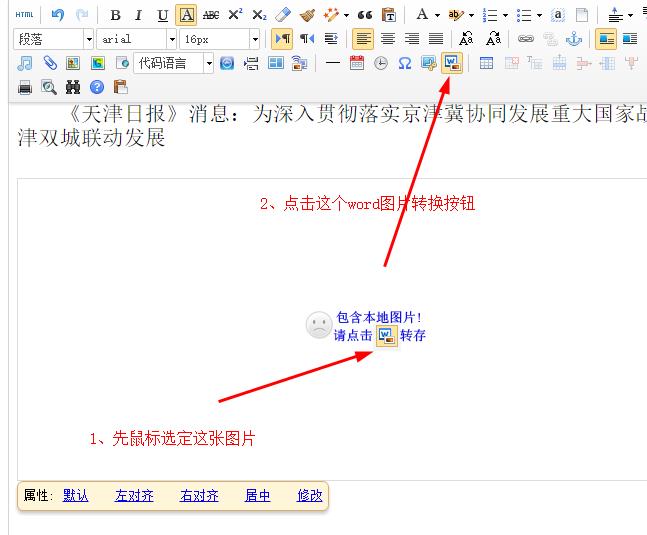Open search and replace binoculars icon
The width and height of the screenshot is (647, 535).
coord(72,87)
